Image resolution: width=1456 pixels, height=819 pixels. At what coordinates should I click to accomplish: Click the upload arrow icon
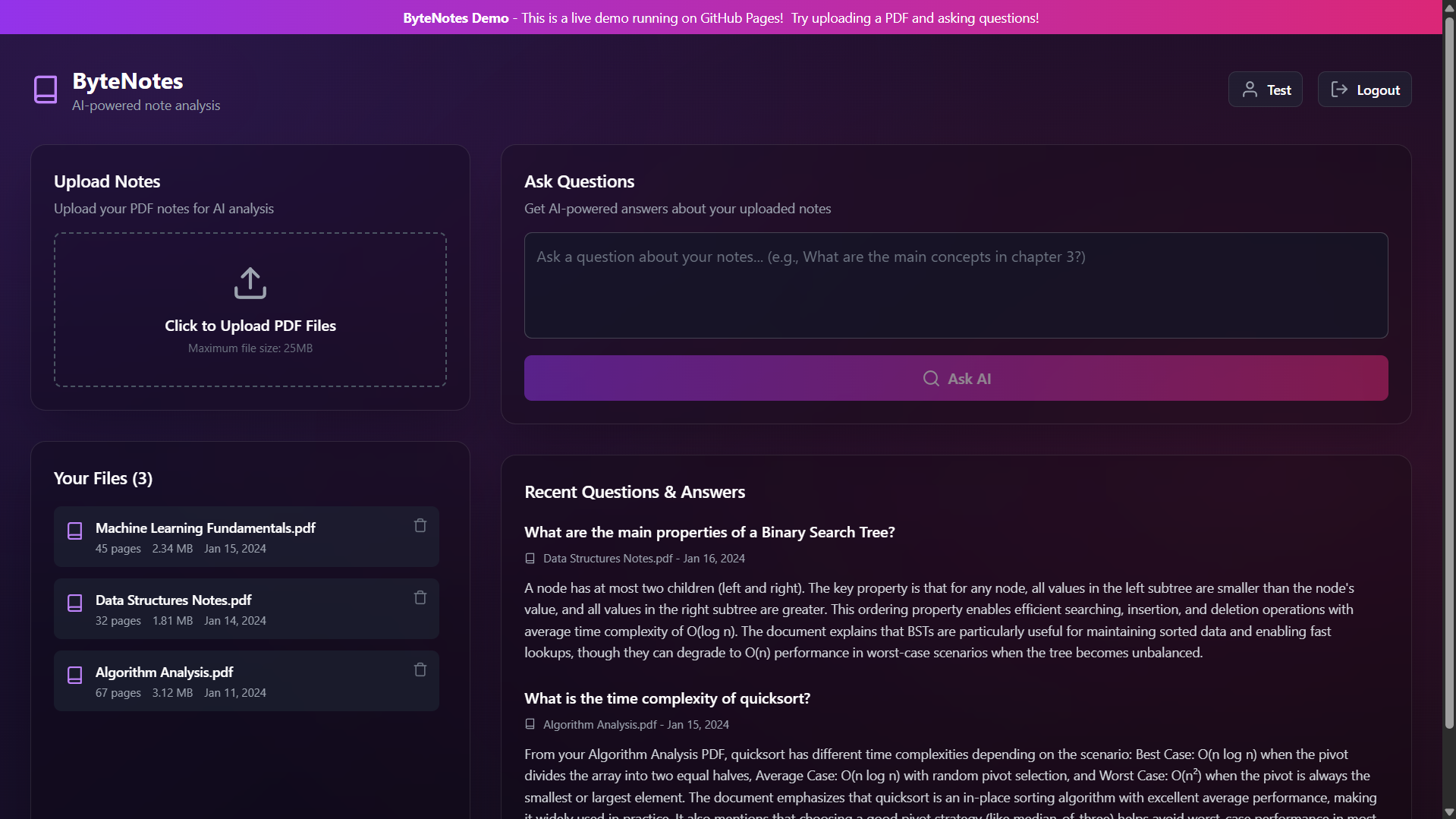click(250, 283)
